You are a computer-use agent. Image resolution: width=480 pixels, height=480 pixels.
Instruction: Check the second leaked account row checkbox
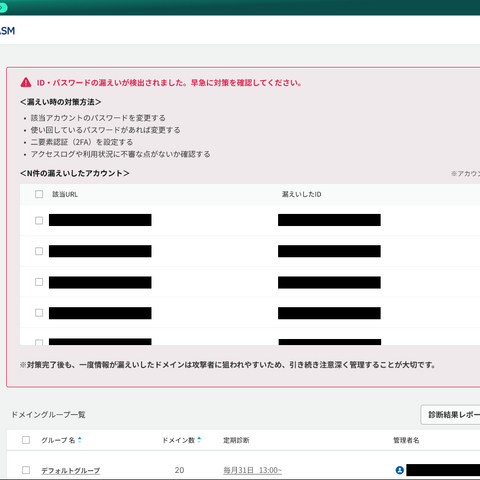[x=39, y=251]
